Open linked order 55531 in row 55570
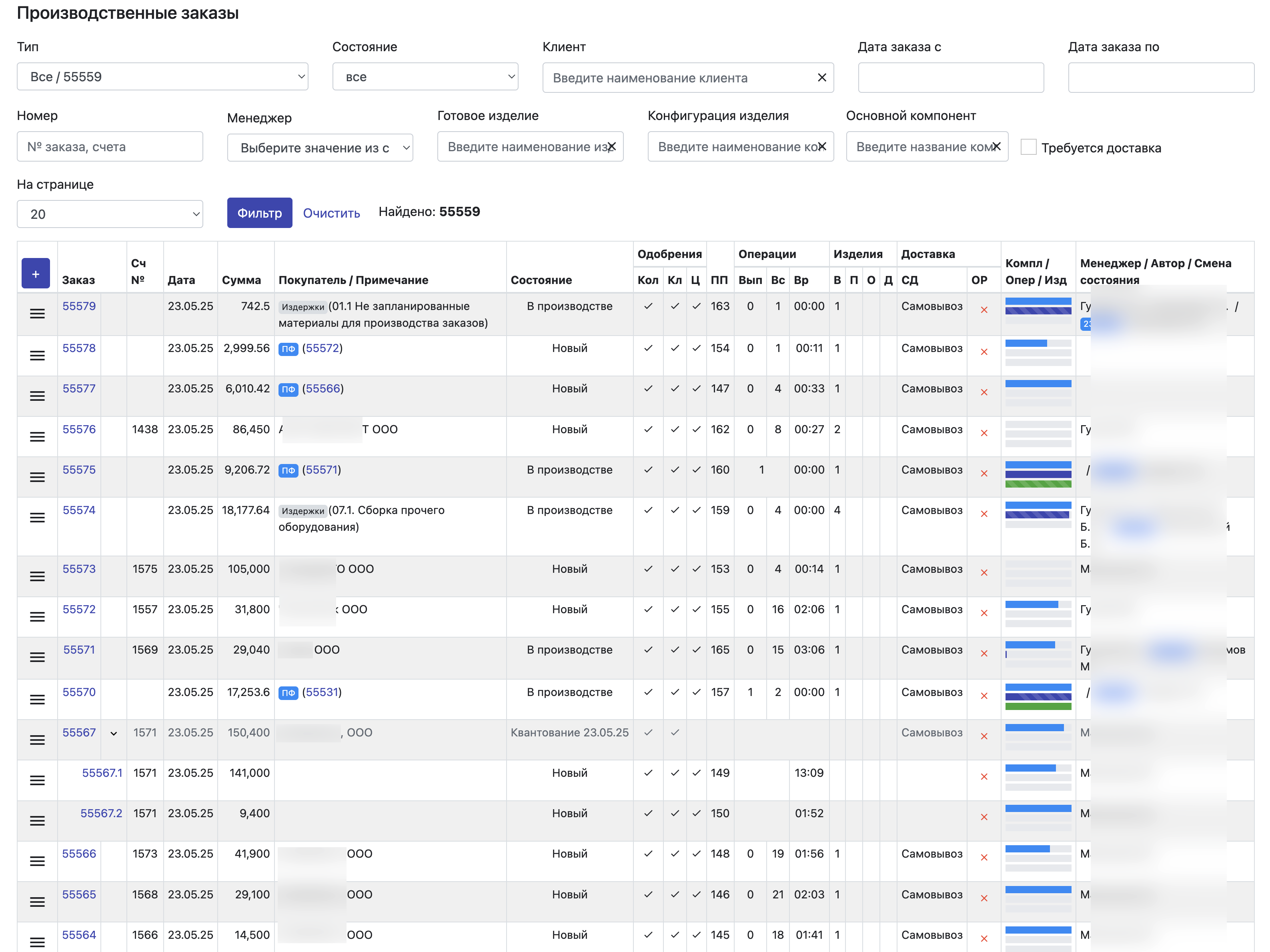The width and height of the screenshot is (1270, 952). point(322,692)
